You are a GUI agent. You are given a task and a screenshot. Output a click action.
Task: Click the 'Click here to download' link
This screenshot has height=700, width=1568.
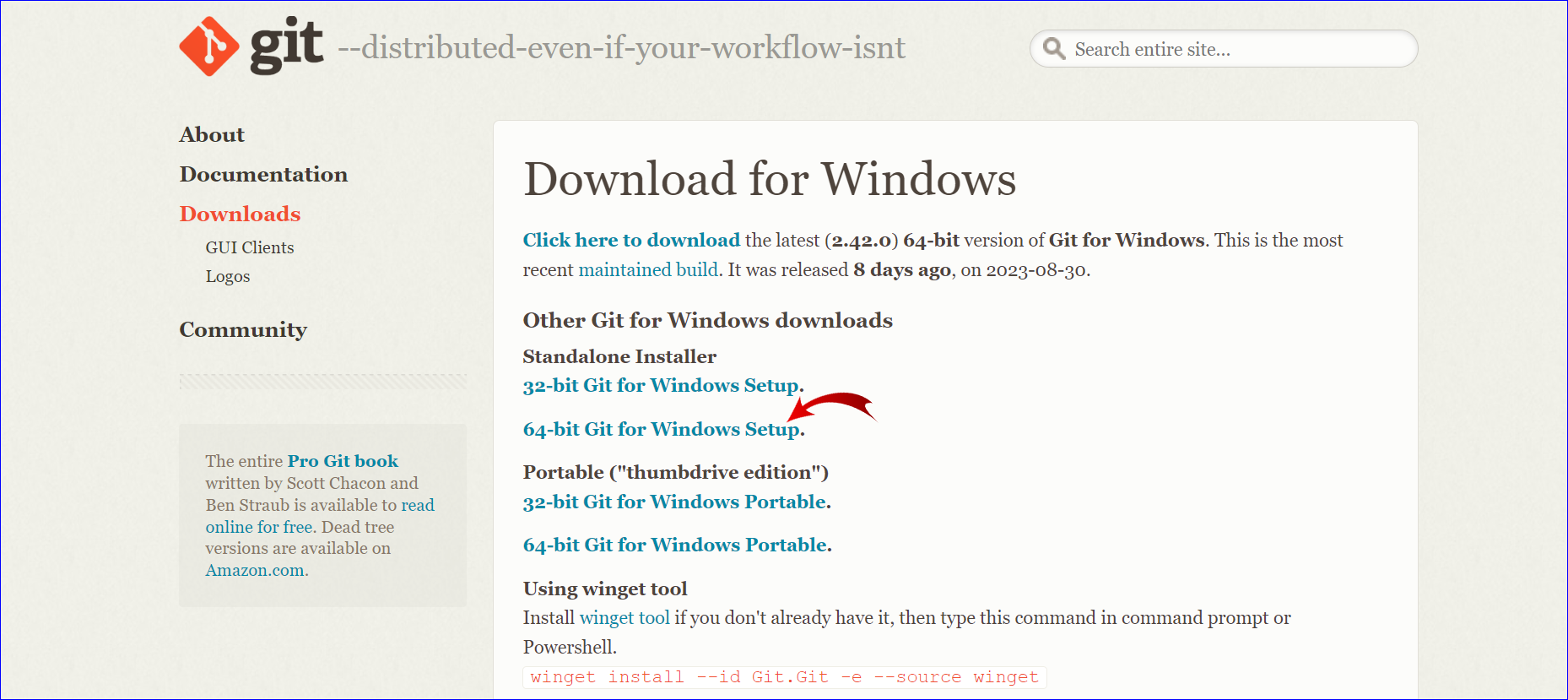pos(631,240)
